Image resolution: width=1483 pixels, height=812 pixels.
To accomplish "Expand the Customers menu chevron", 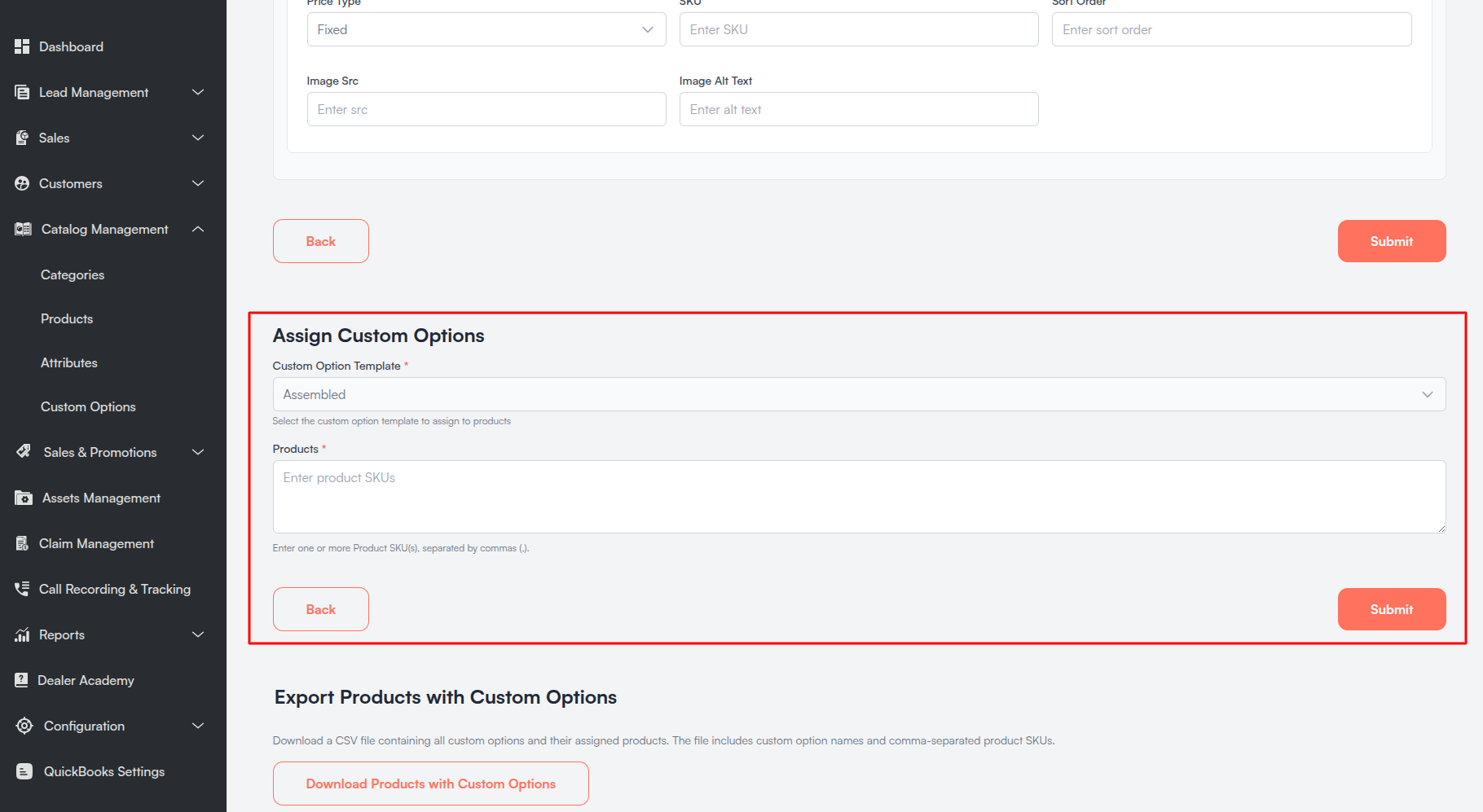I will click(x=198, y=183).
